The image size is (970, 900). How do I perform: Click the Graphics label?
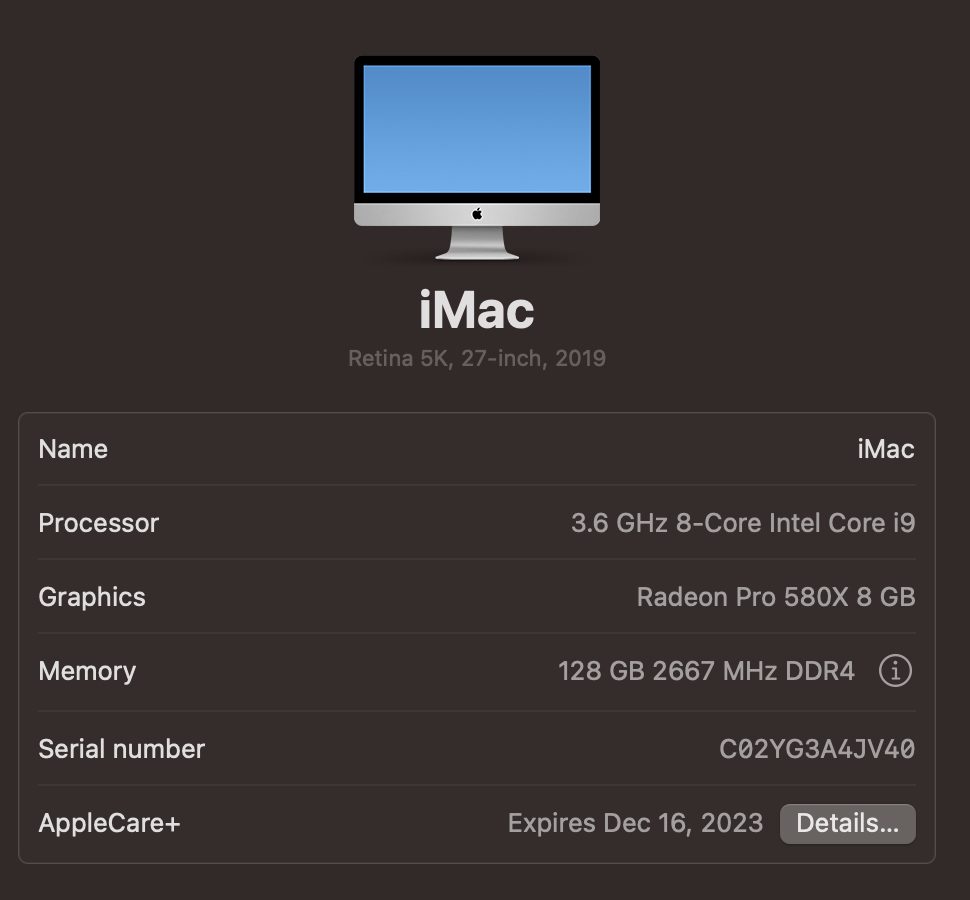[x=92, y=598]
